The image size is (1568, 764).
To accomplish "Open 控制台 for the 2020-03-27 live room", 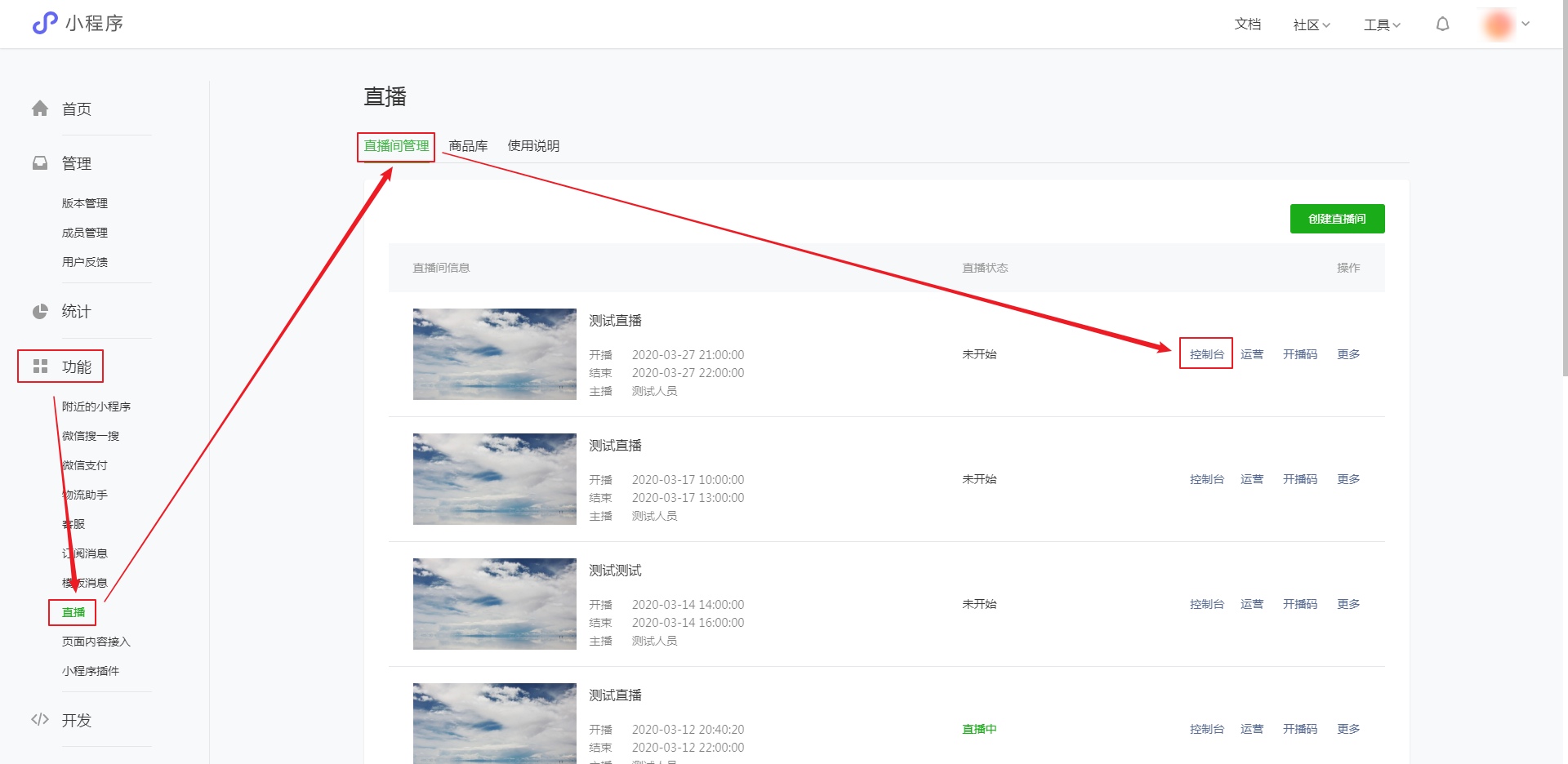I will point(1206,354).
